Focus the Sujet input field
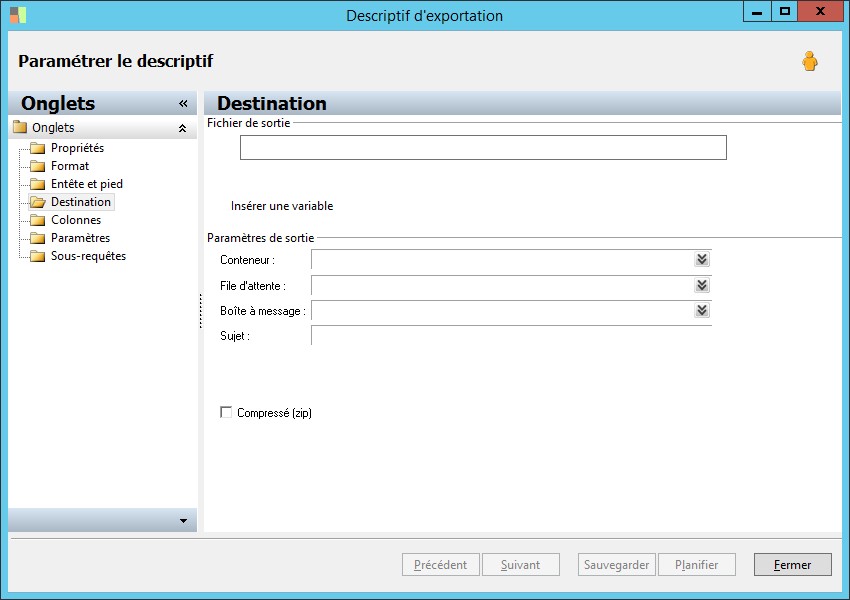 pyautogui.click(x=511, y=336)
